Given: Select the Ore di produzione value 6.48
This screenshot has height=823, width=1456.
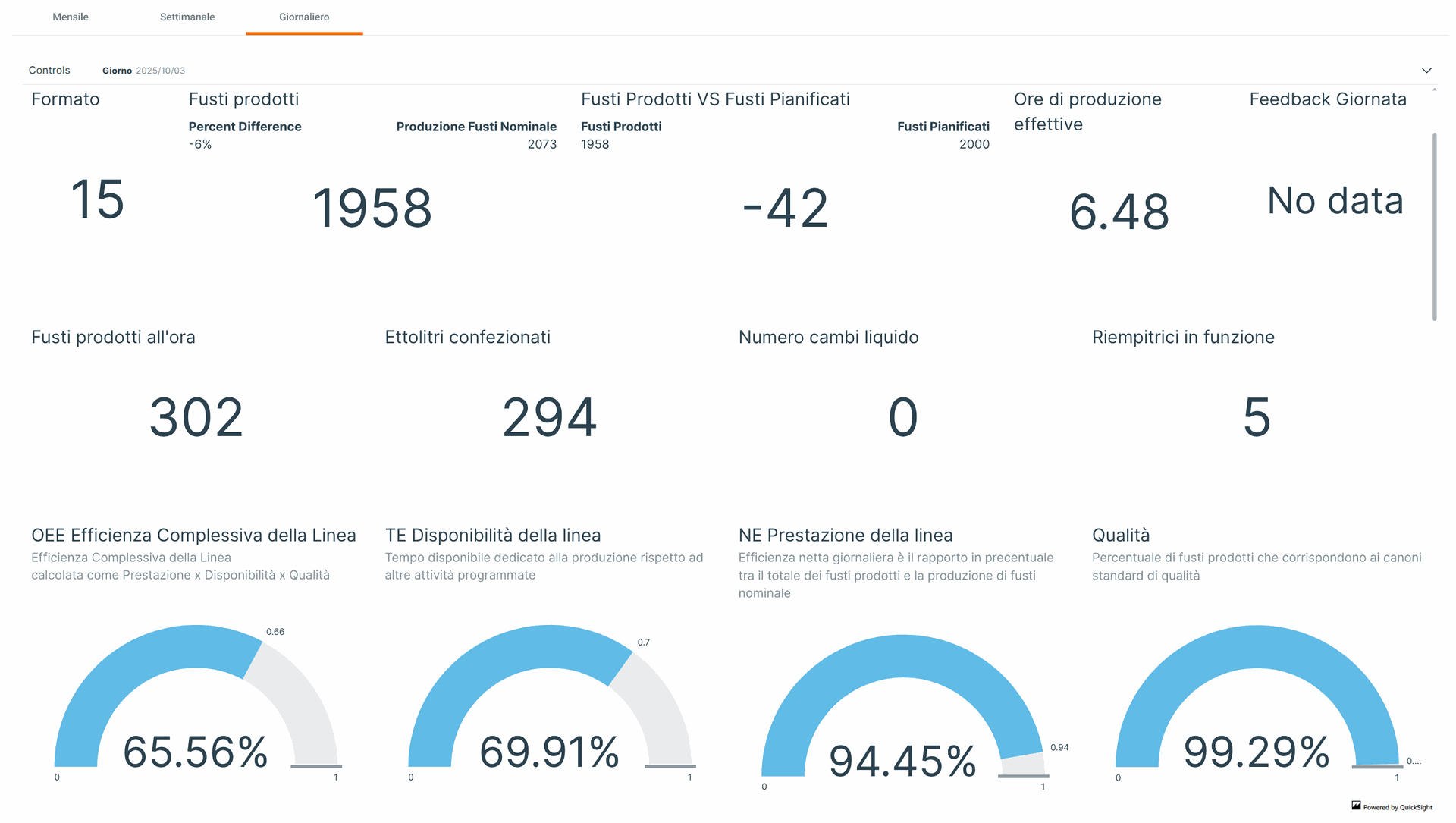Looking at the screenshot, I should point(1119,212).
